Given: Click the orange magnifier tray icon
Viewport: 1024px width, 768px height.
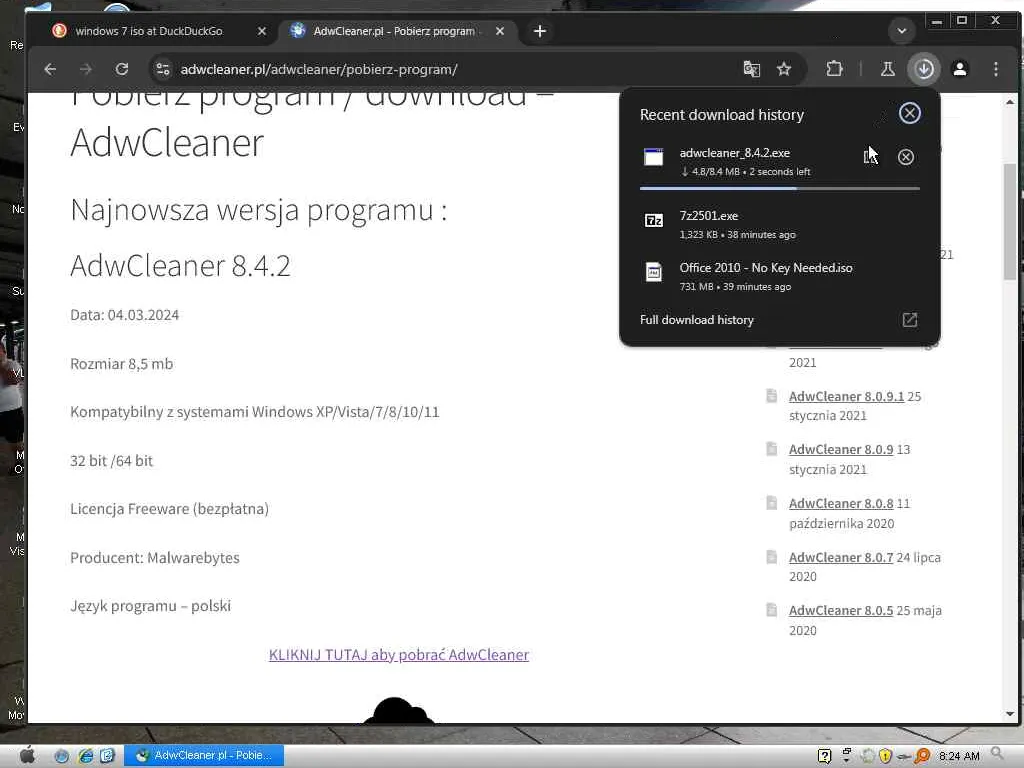Looking at the screenshot, I should click(922, 756).
